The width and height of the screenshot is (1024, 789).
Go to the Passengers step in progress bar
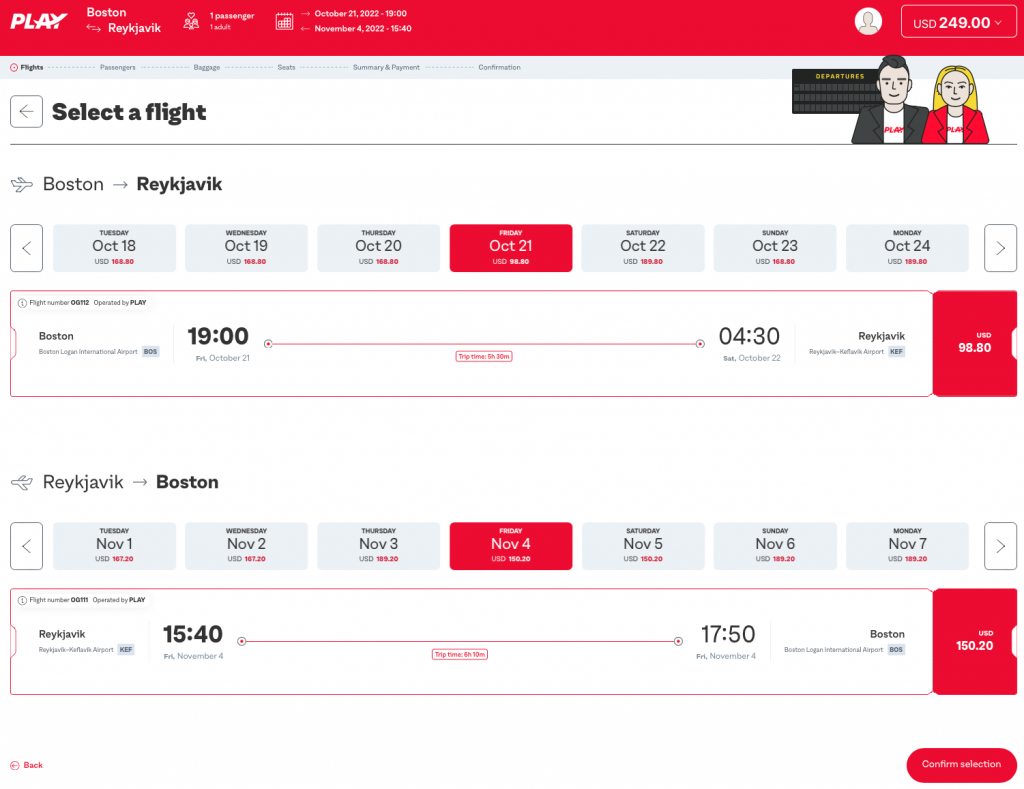pos(118,68)
